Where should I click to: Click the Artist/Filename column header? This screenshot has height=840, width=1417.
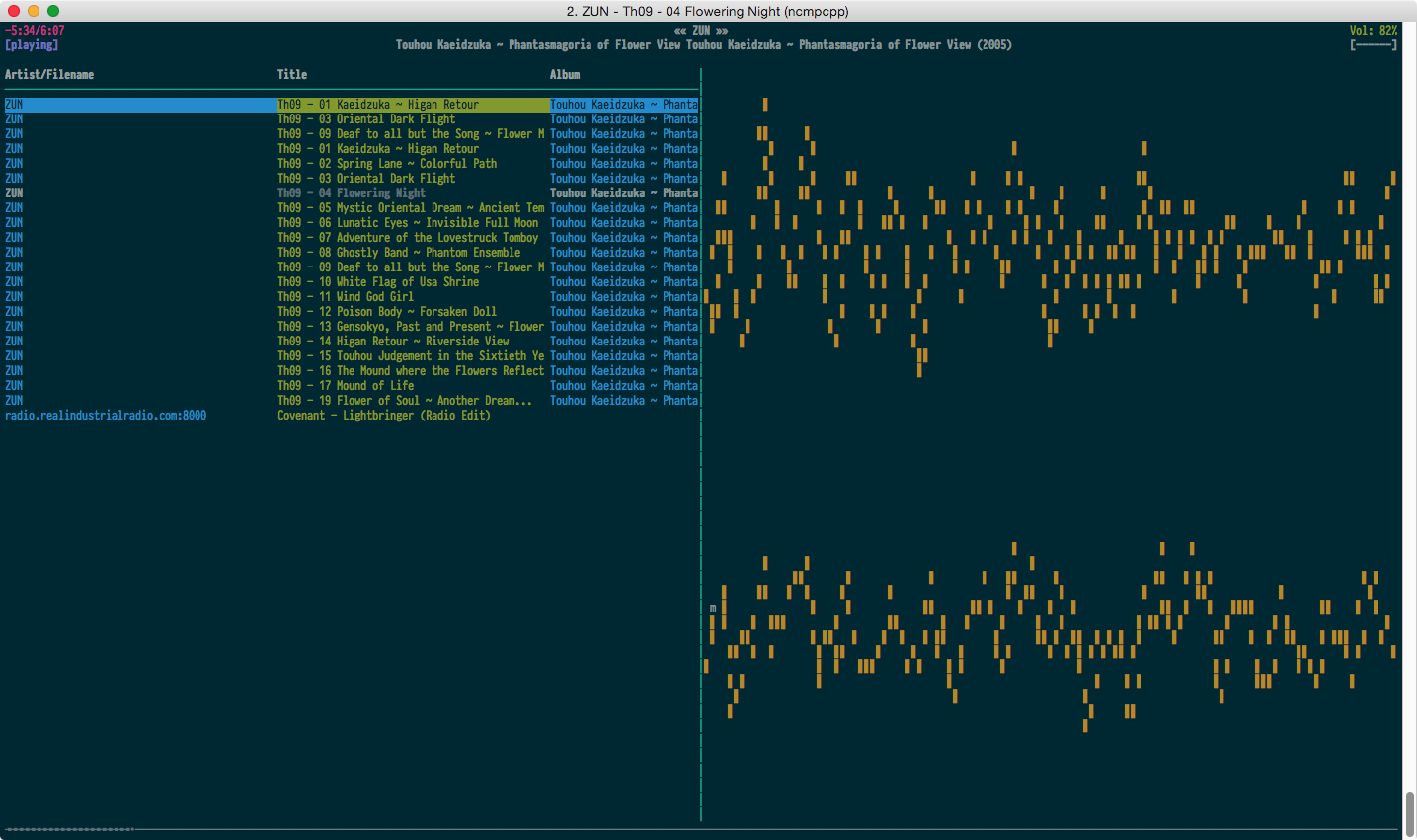49,75
